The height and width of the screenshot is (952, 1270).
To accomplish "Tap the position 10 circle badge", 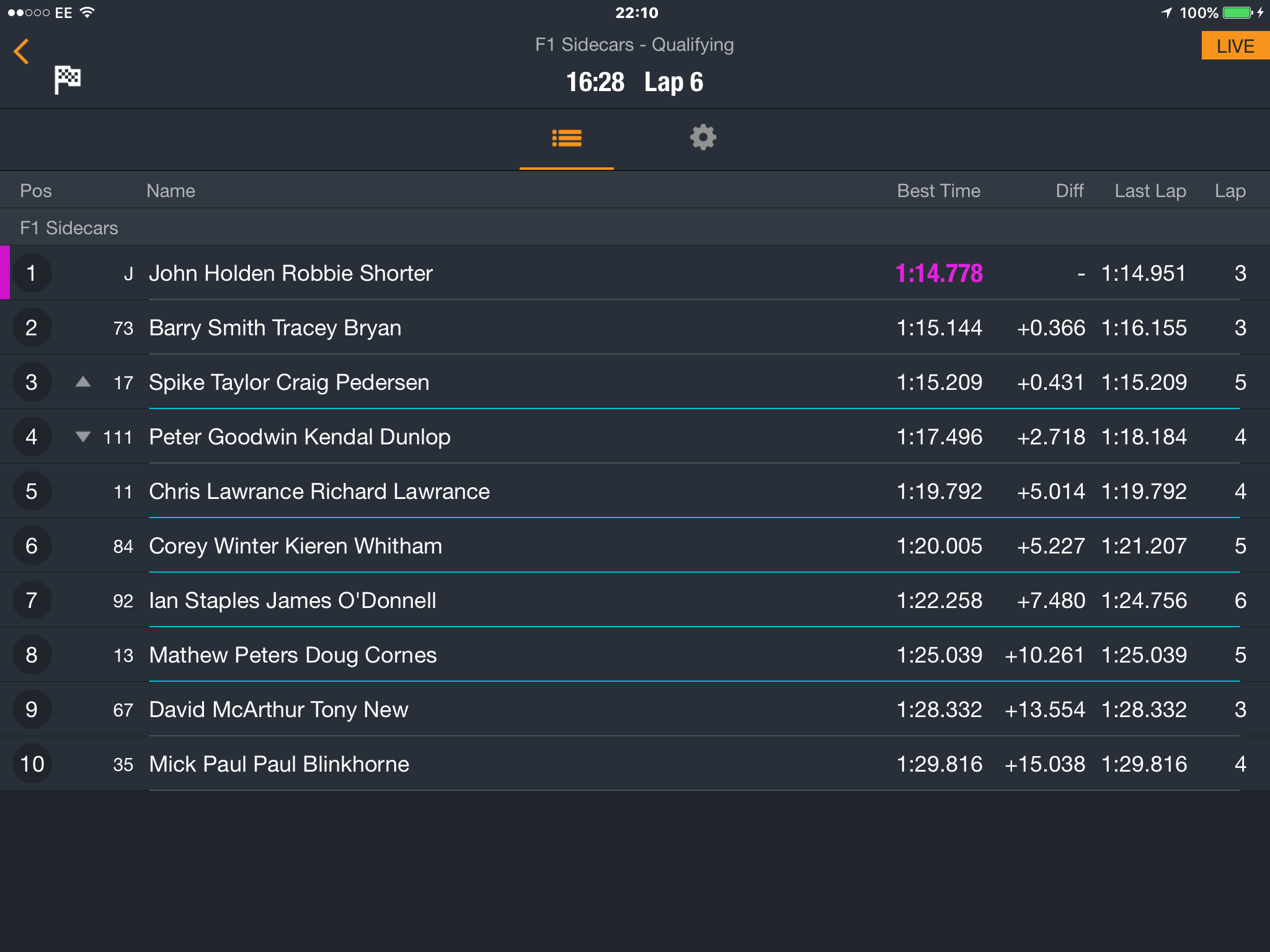I will (x=32, y=764).
